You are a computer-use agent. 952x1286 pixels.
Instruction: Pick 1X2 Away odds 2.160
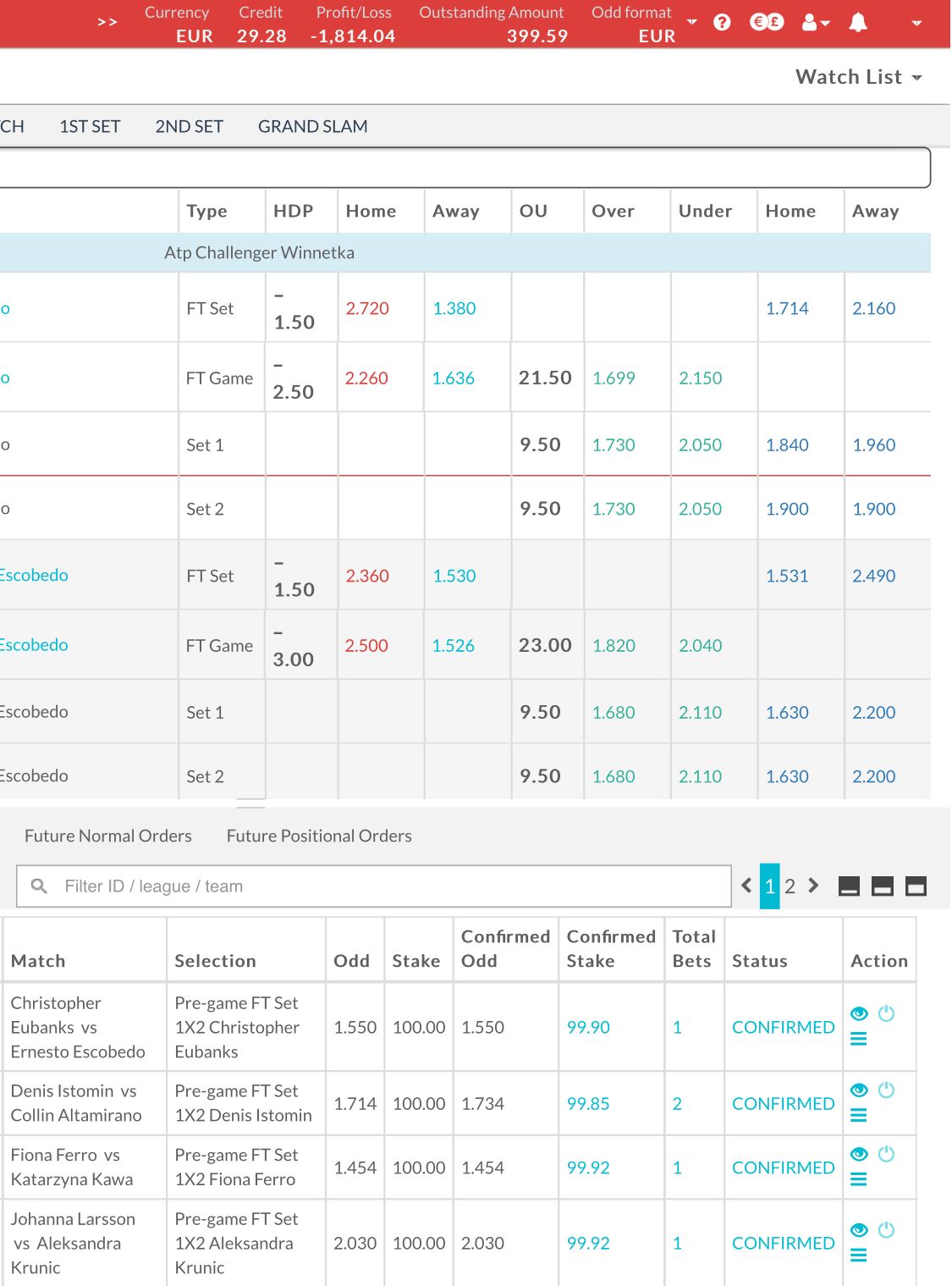(x=874, y=308)
